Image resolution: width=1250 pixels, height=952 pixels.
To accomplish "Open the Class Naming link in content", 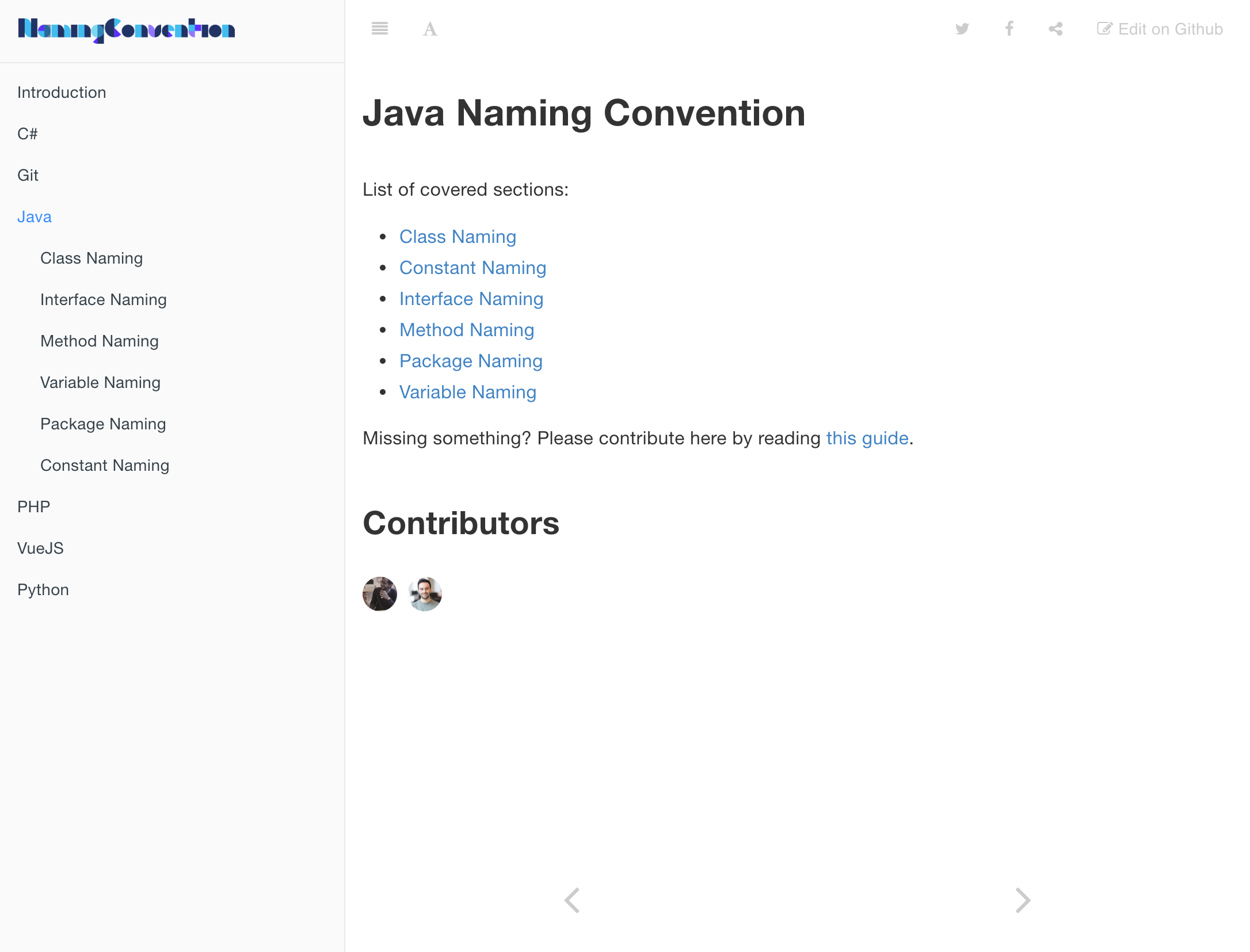I will click(x=458, y=237).
